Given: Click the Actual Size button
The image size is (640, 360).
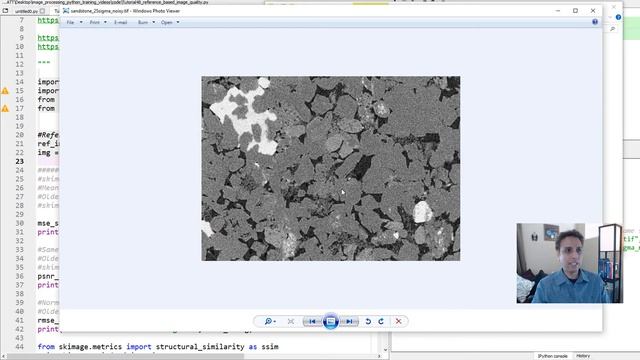Looking at the screenshot, I should [291, 322].
